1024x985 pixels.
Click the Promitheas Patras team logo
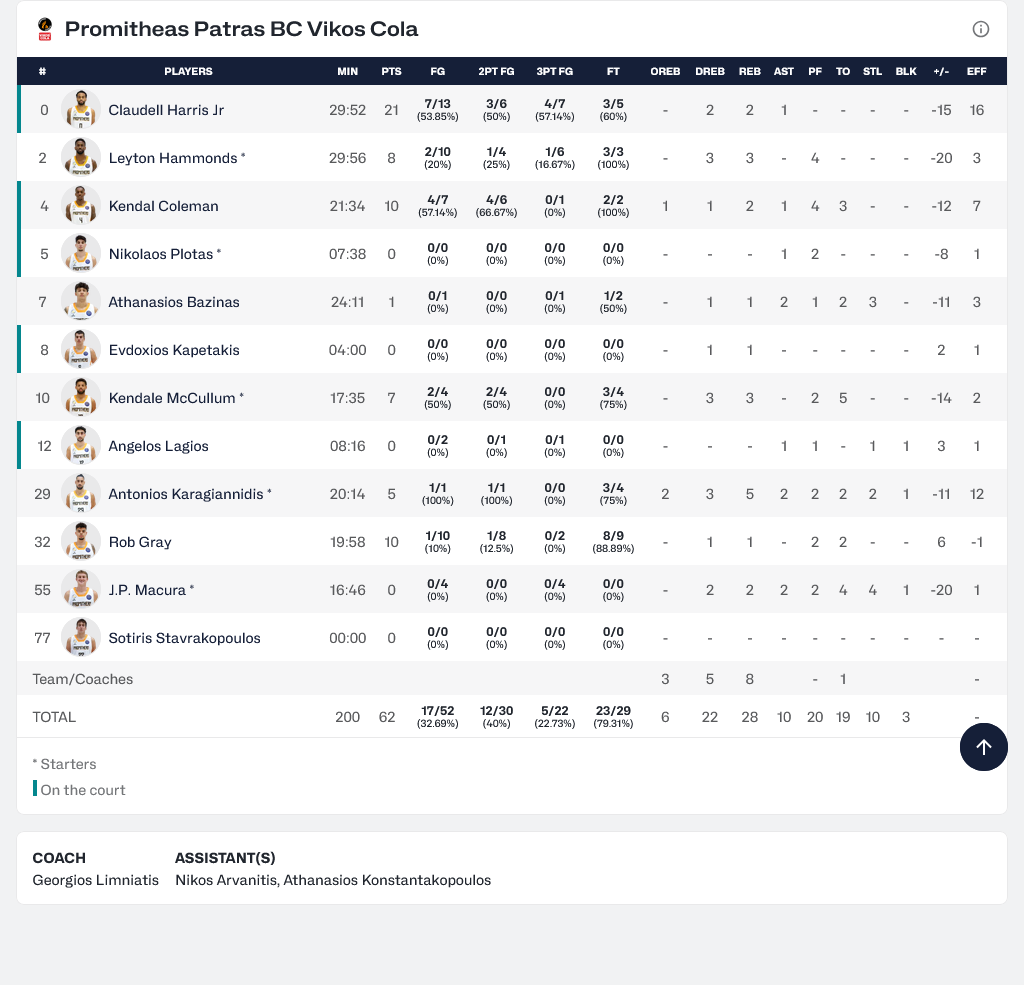point(44,29)
